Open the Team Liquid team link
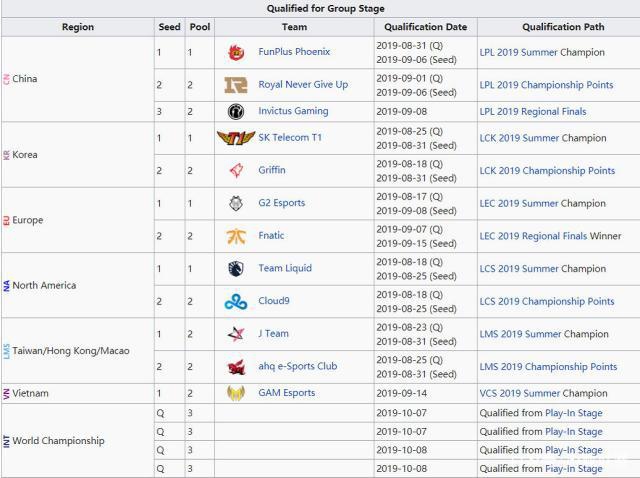The image size is (640, 478). [x=285, y=268]
